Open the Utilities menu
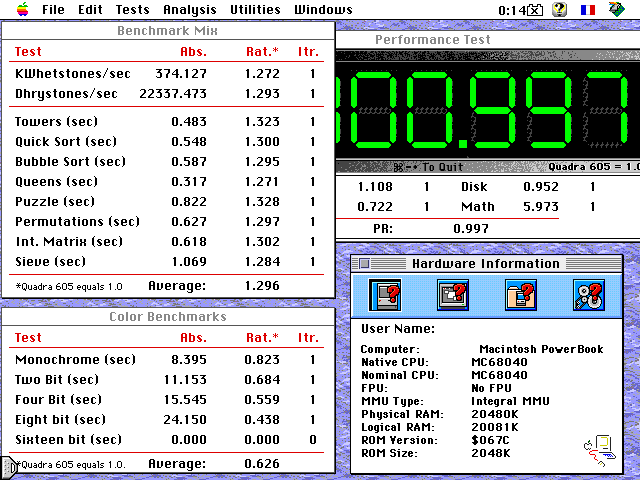This screenshot has width=640, height=480. (255, 9)
